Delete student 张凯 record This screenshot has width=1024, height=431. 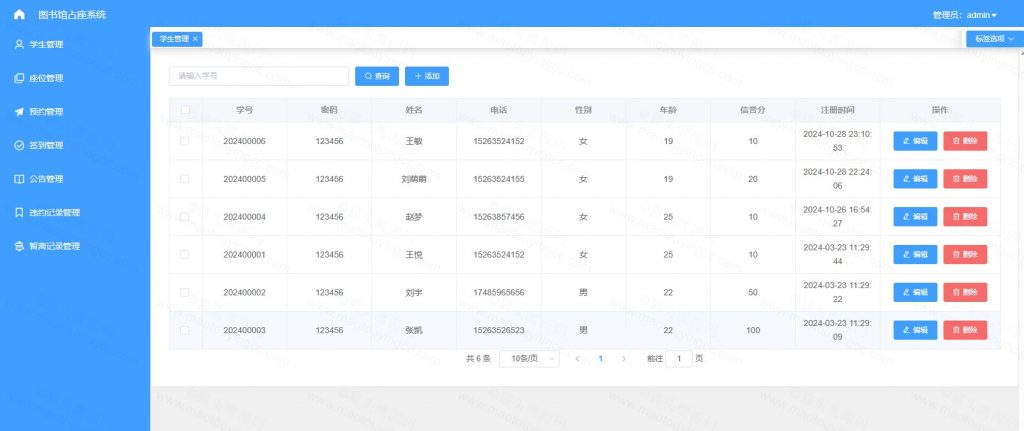coord(965,330)
